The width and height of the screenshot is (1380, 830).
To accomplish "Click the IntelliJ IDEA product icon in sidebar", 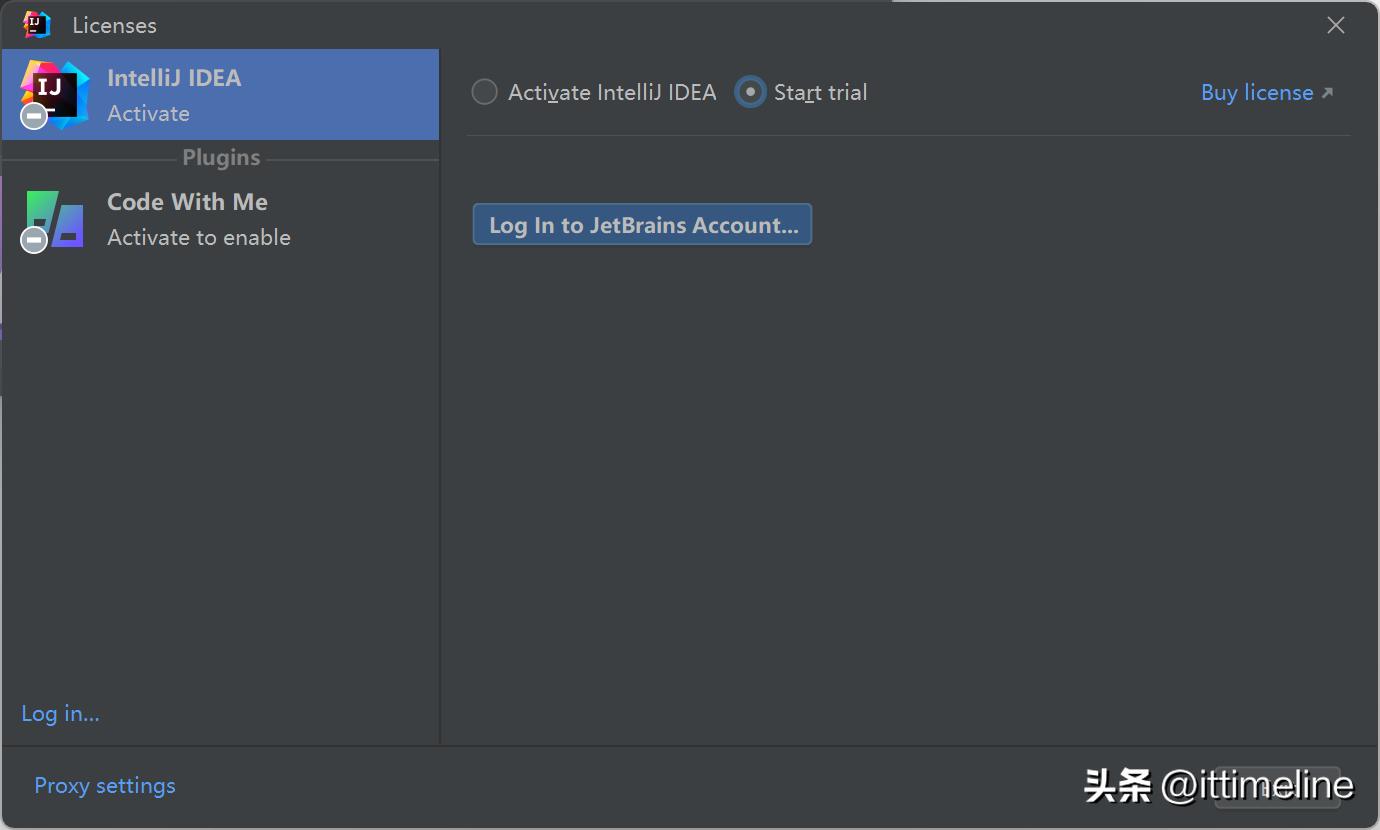I will click(x=55, y=92).
